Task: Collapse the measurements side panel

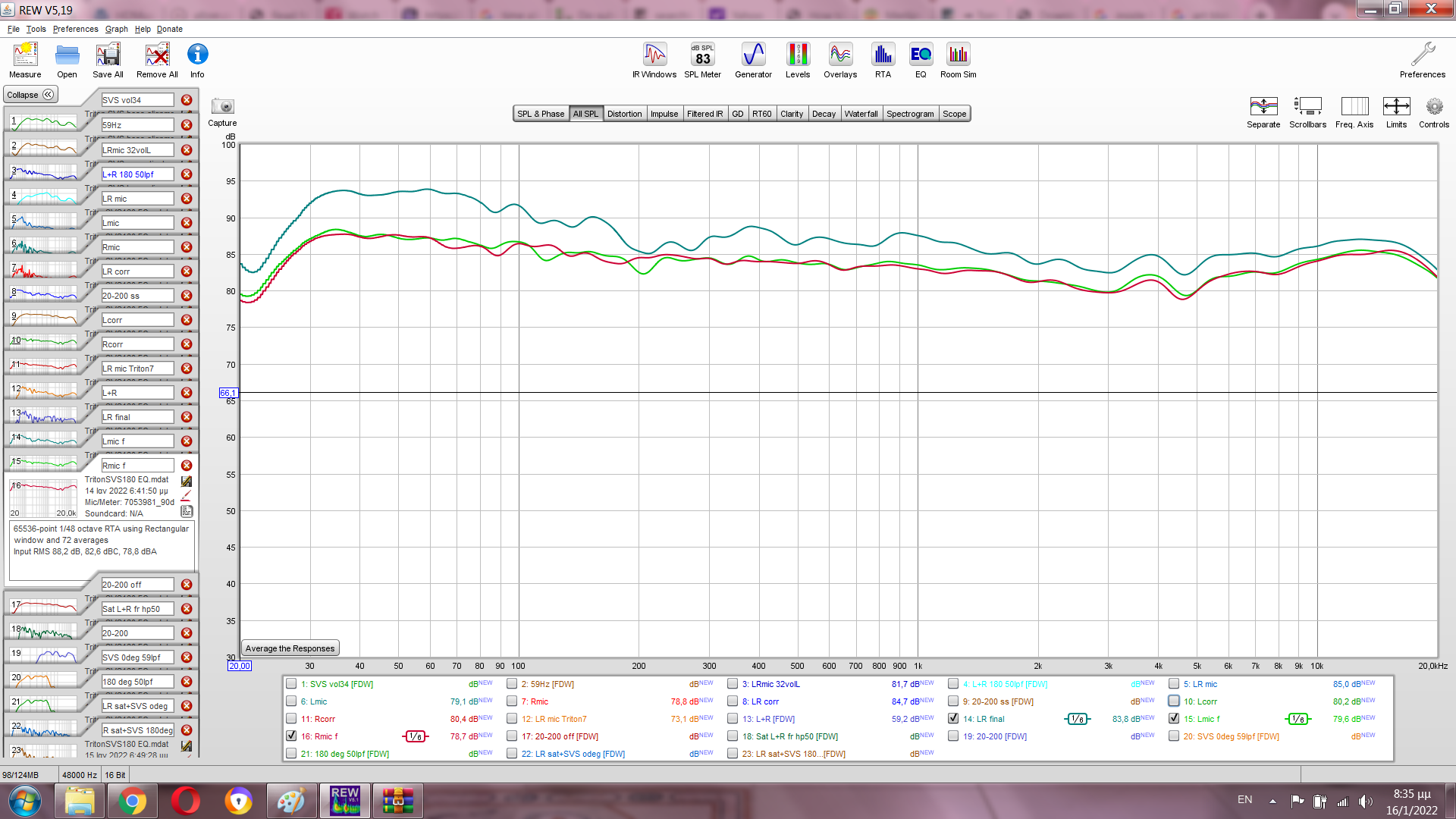Action: click(30, 95)
